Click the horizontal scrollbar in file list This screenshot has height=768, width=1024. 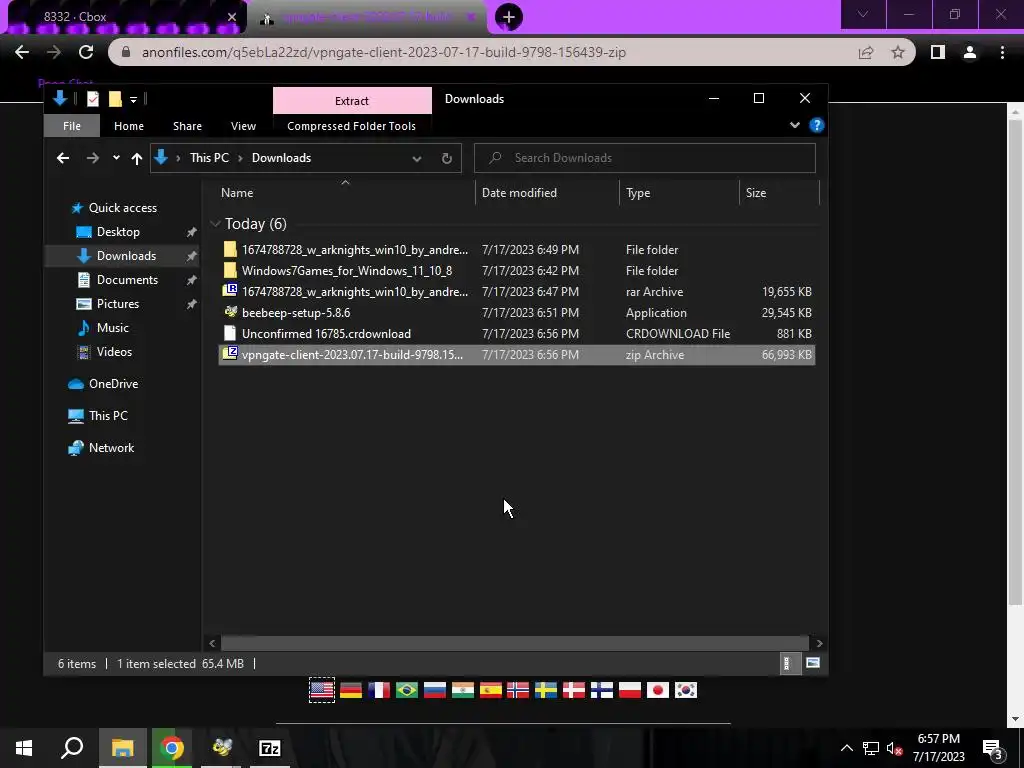515,643
